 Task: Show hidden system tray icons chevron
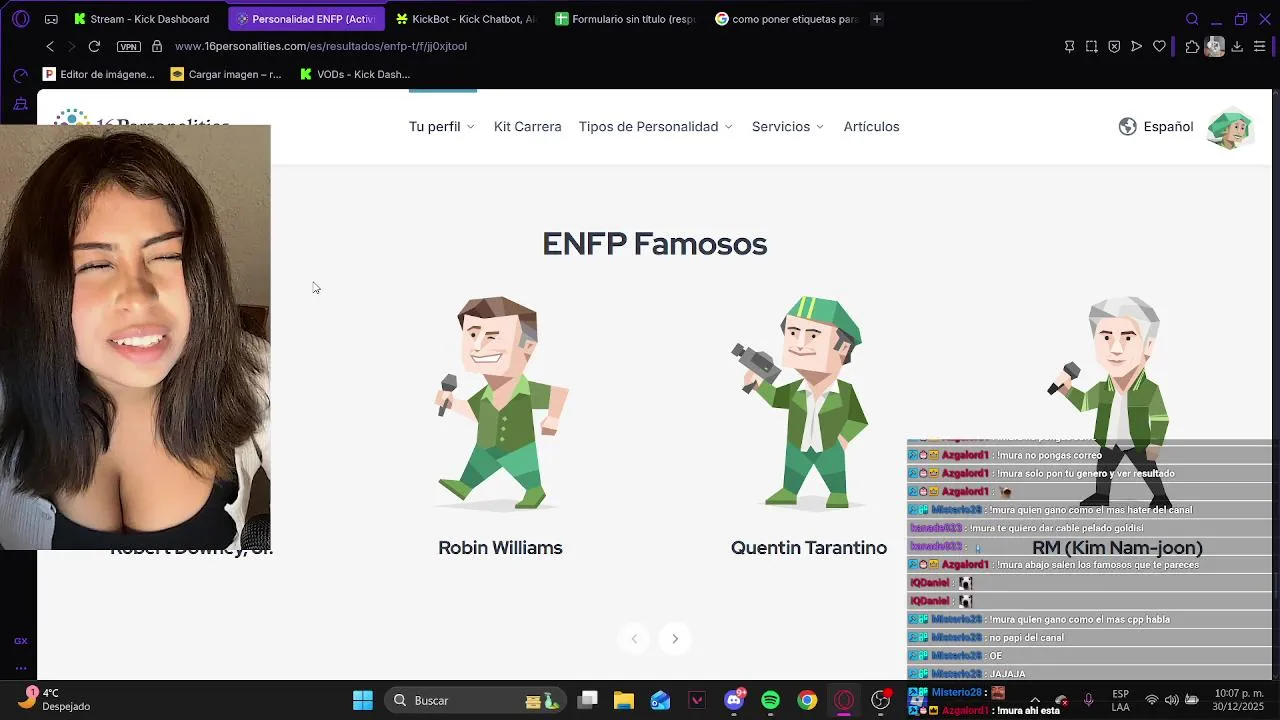tap(1035, 700)
